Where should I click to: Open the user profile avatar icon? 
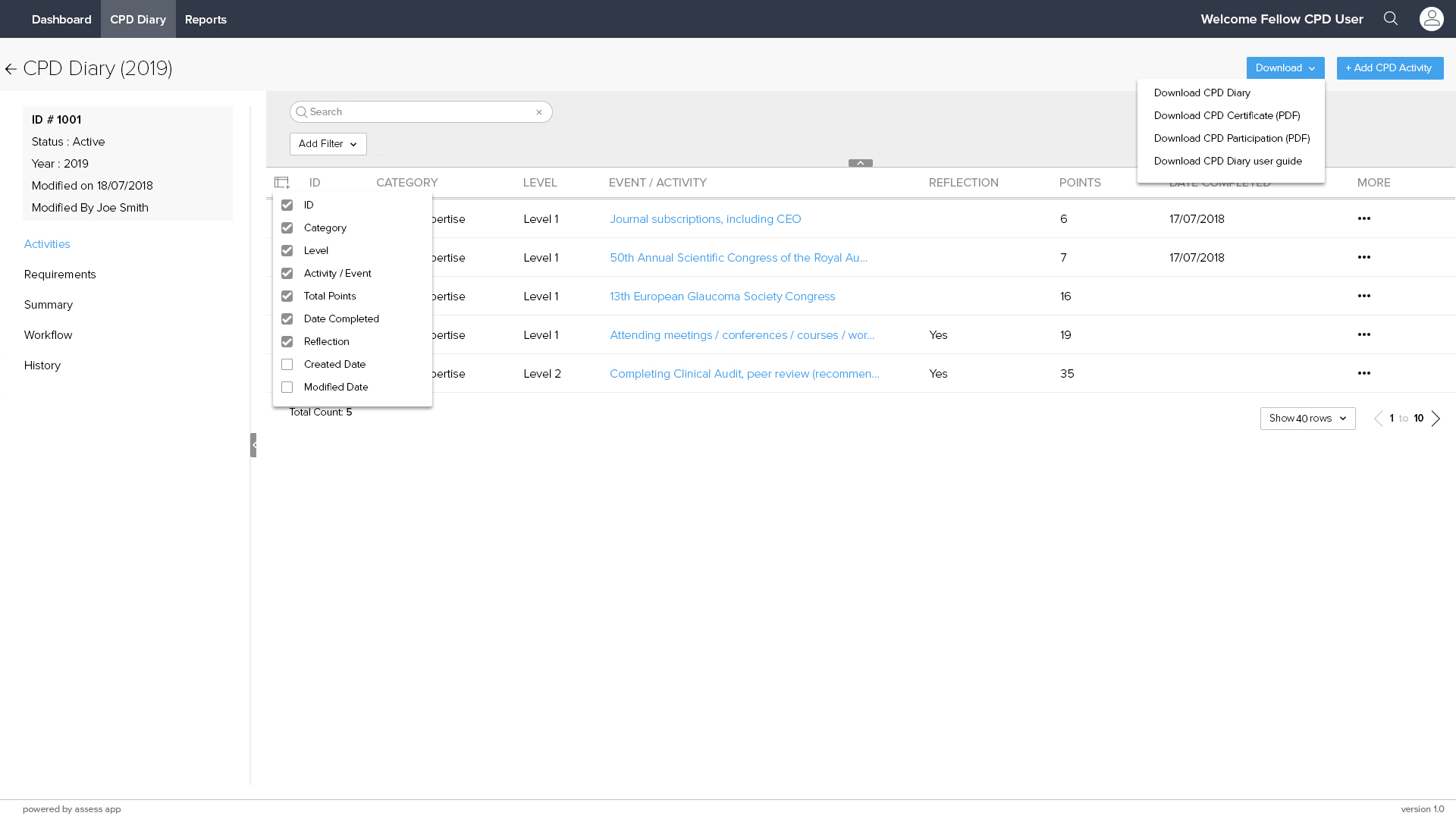point(1431,19)
